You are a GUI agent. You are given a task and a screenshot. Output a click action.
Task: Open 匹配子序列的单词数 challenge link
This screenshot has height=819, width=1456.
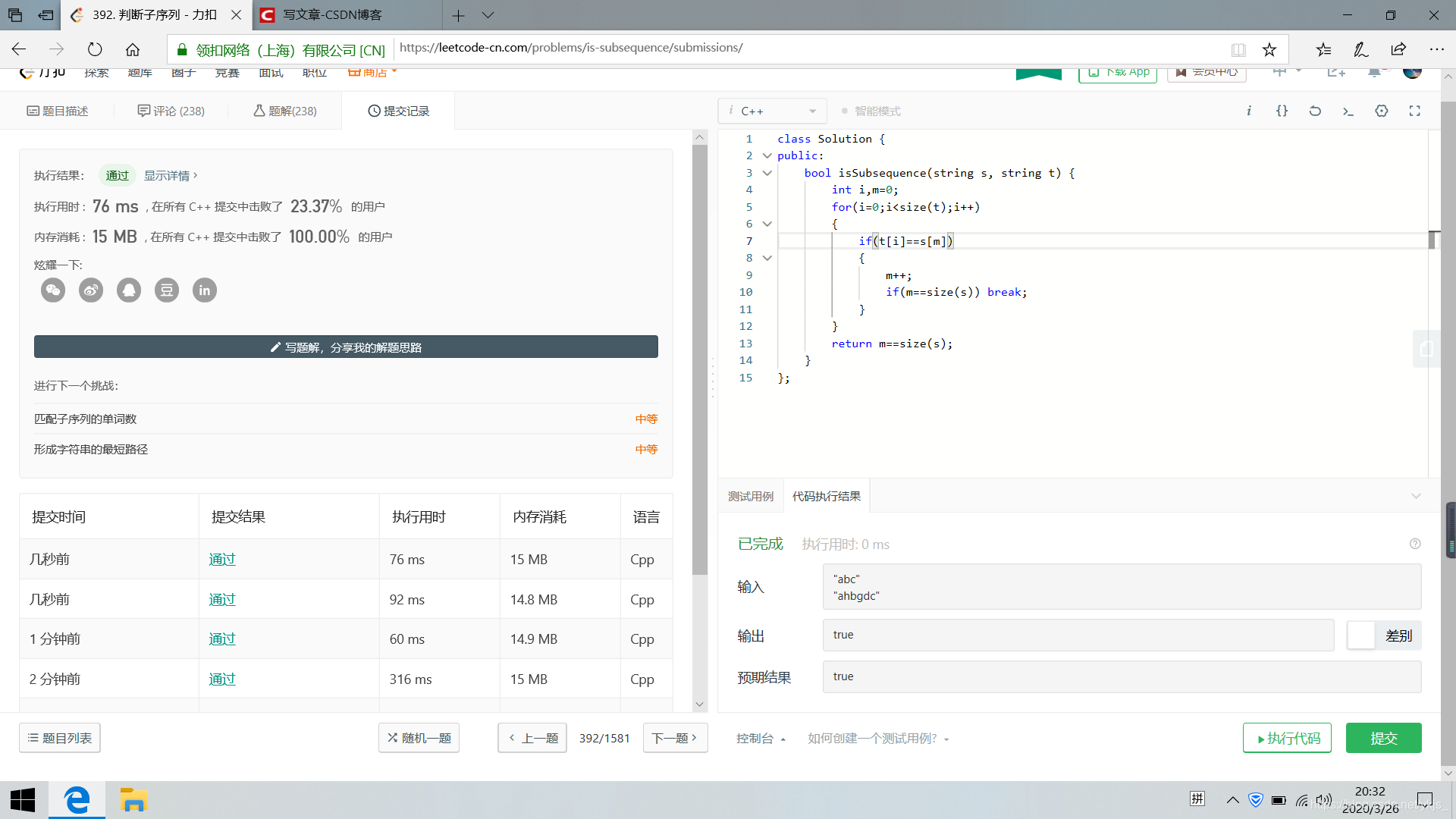pyautogui.click(x=85, y=419)
